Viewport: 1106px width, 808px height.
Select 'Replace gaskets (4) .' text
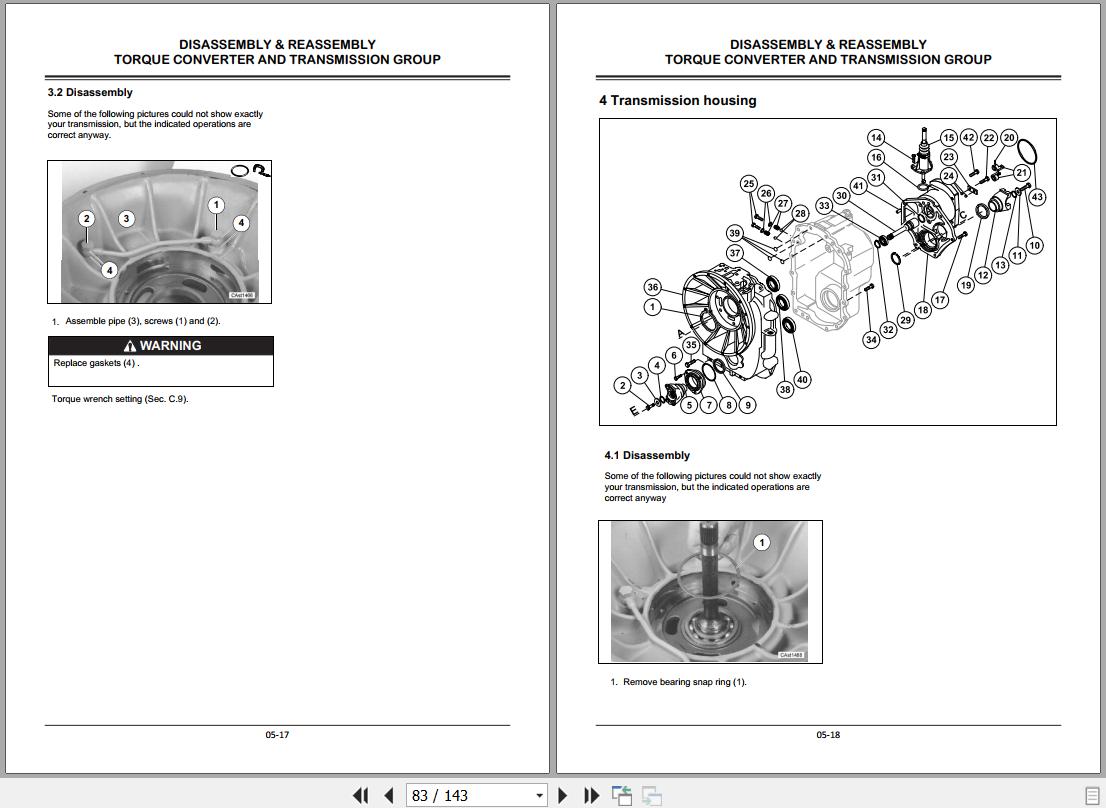[97, 363]
